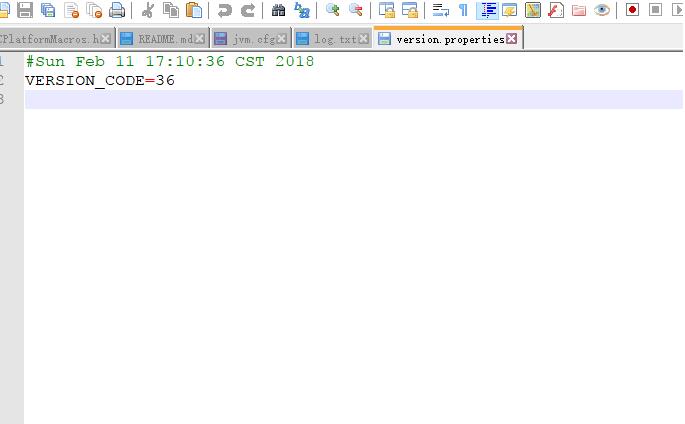Zoom in using the magnifier icon
This screenshot has height=424, width=685.
[x=333, y=11]
